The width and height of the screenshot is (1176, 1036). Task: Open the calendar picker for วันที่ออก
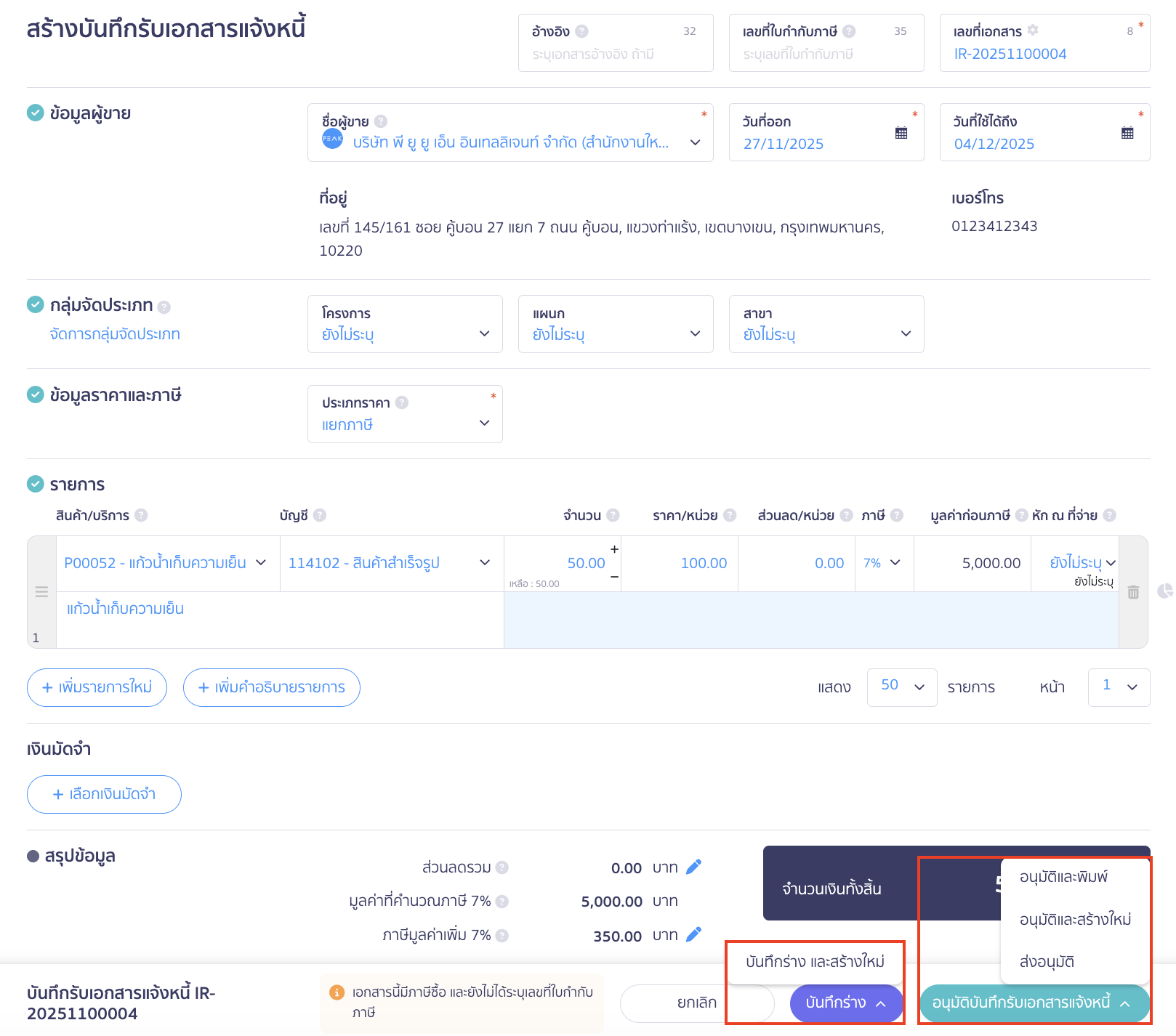(903, 132)
